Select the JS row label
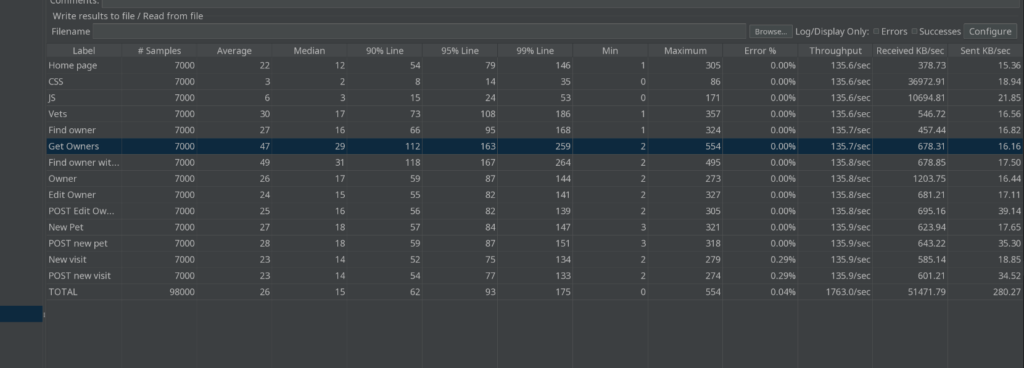1024x368 pixels. [52, 98]
